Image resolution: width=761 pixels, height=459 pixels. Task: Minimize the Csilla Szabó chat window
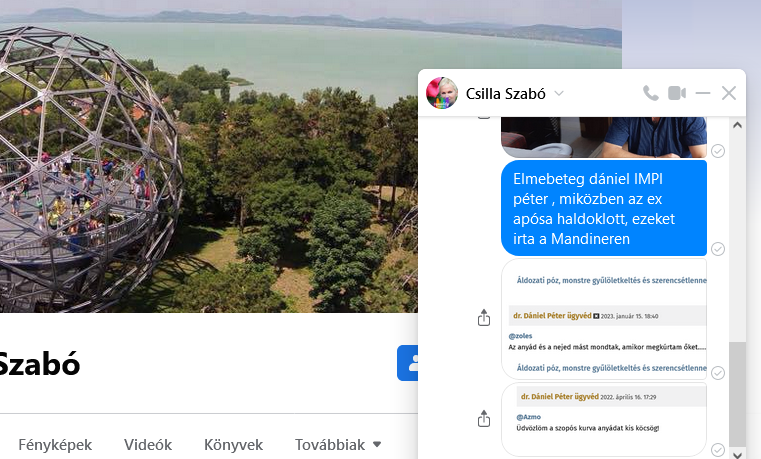coord(702,93)
